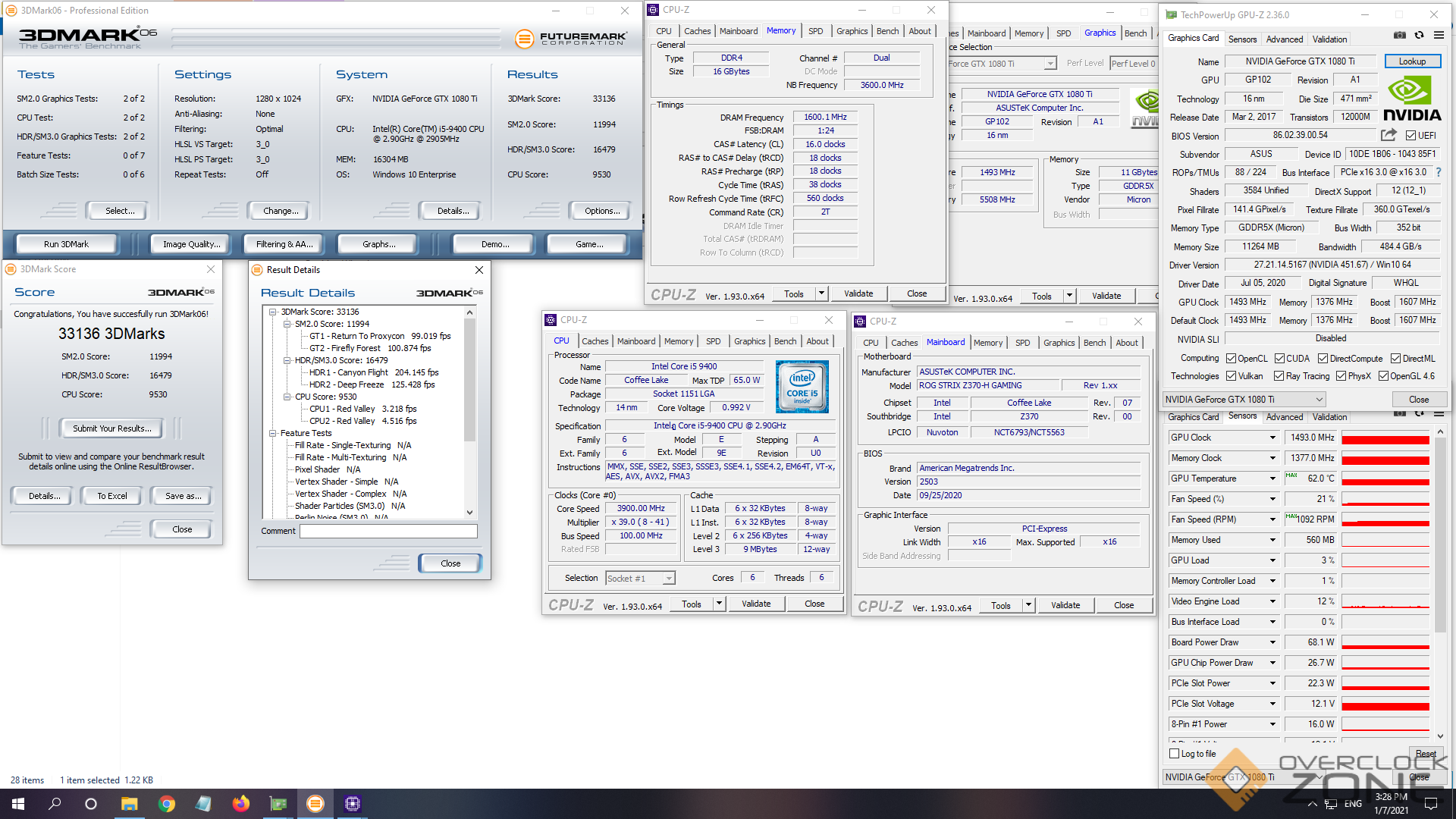
Task: Click Submit Your Results button
Action: point(111,428)
